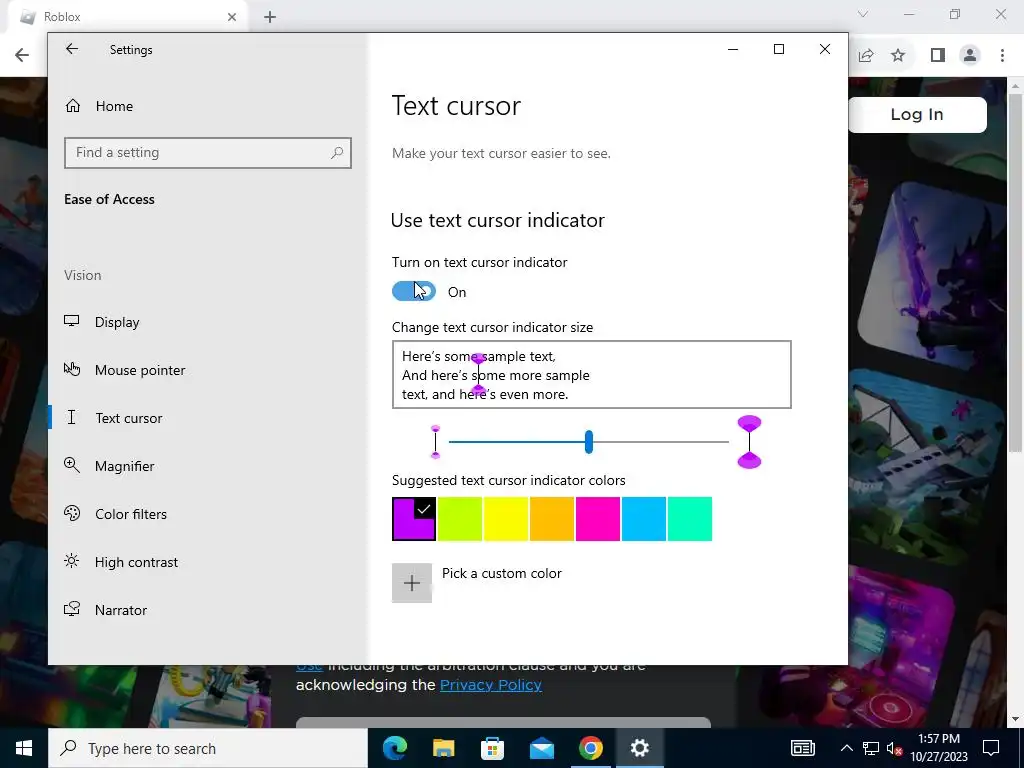This screenshot has width=1024, height=768.
Task: Select the sky blue indicator color swatch
Action: pos(644,519)
